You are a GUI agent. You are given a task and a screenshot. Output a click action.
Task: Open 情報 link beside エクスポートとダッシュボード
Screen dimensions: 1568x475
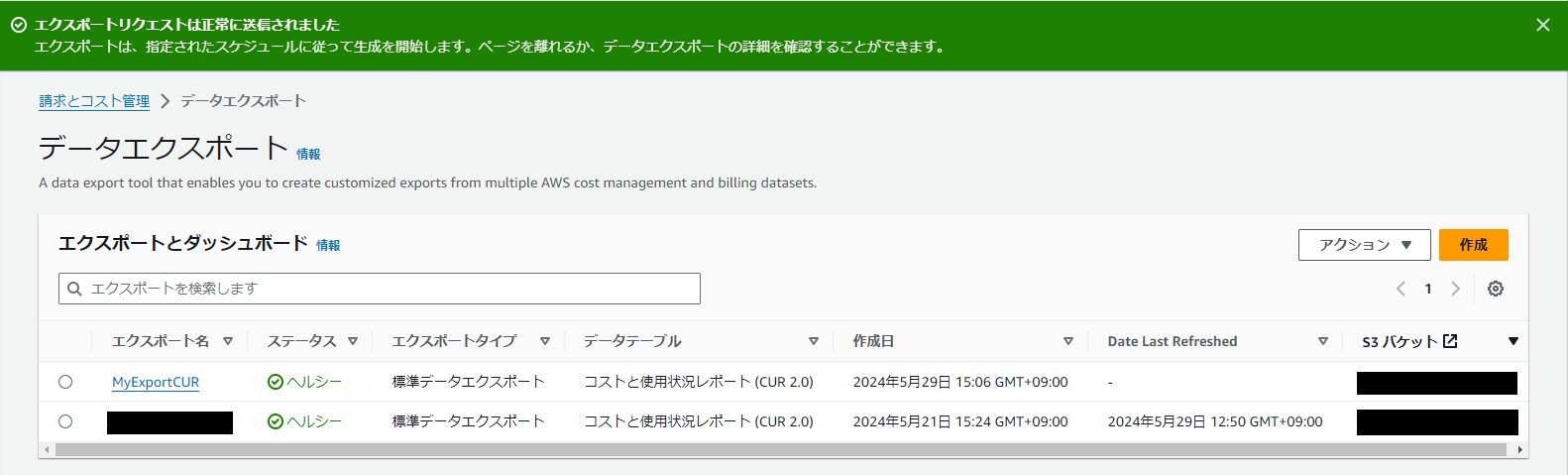(x=328, y=245)
